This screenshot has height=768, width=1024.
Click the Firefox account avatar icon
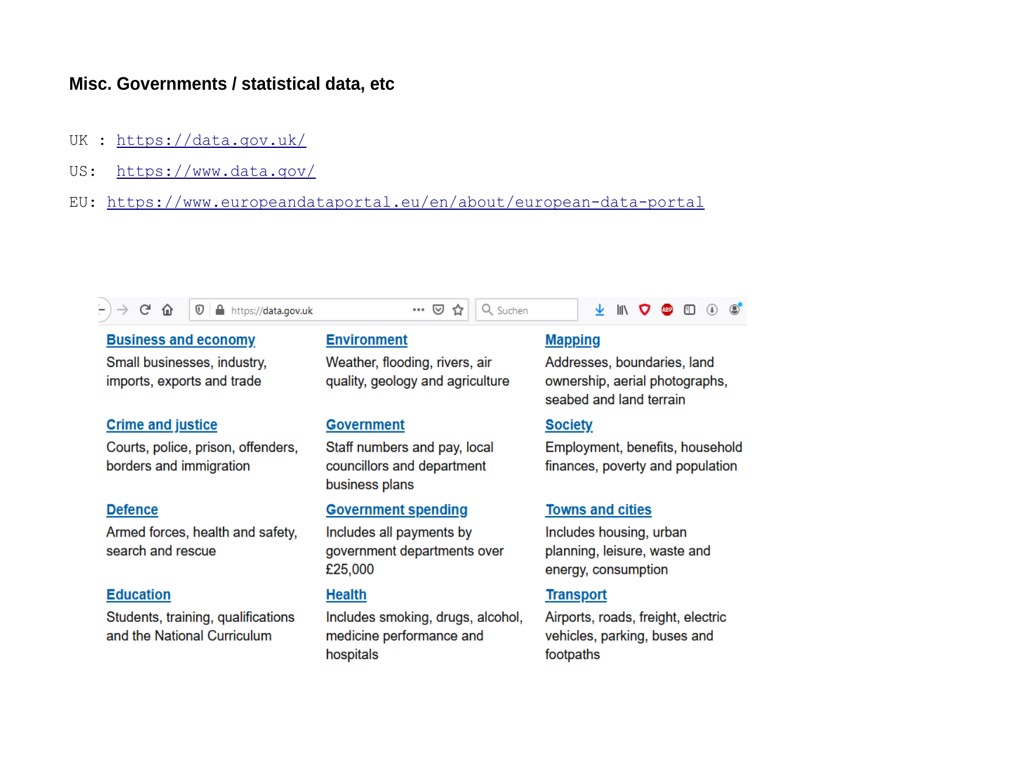(735, 310)
